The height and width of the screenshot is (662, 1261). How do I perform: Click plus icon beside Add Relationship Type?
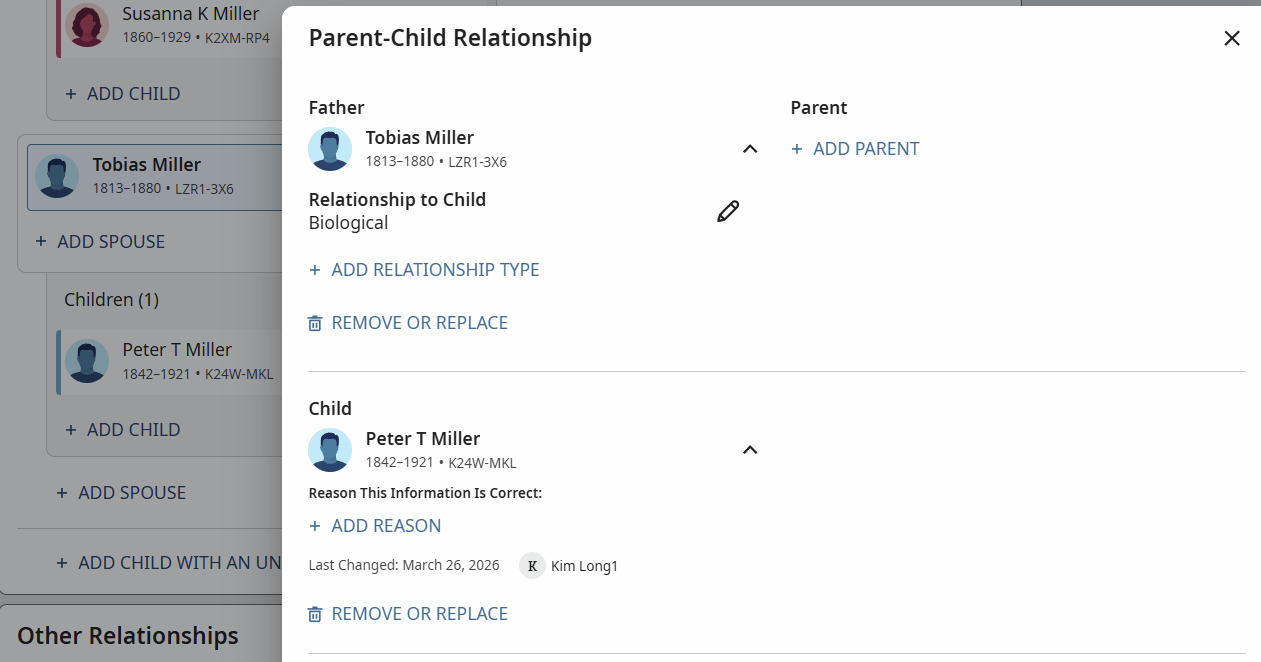point(315,270)
